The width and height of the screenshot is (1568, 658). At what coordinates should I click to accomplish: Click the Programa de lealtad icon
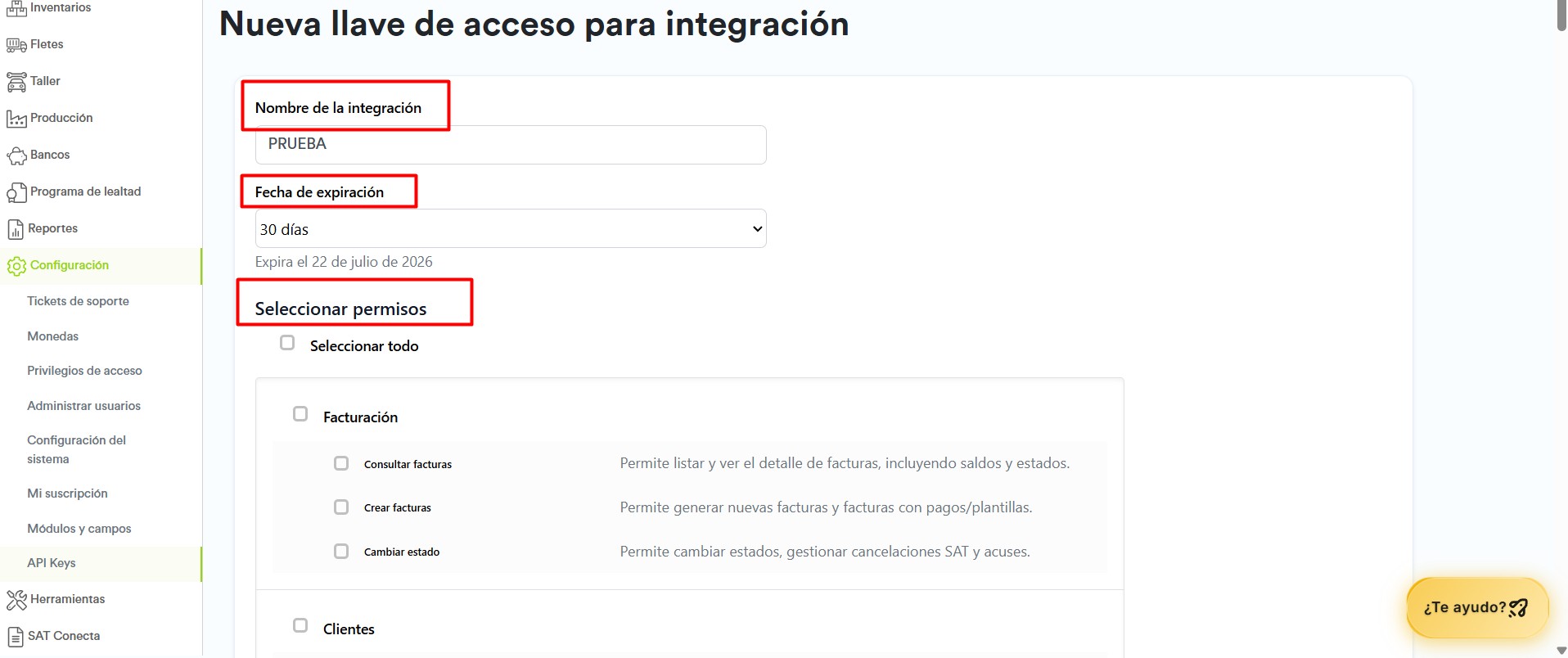pos(16,192)
